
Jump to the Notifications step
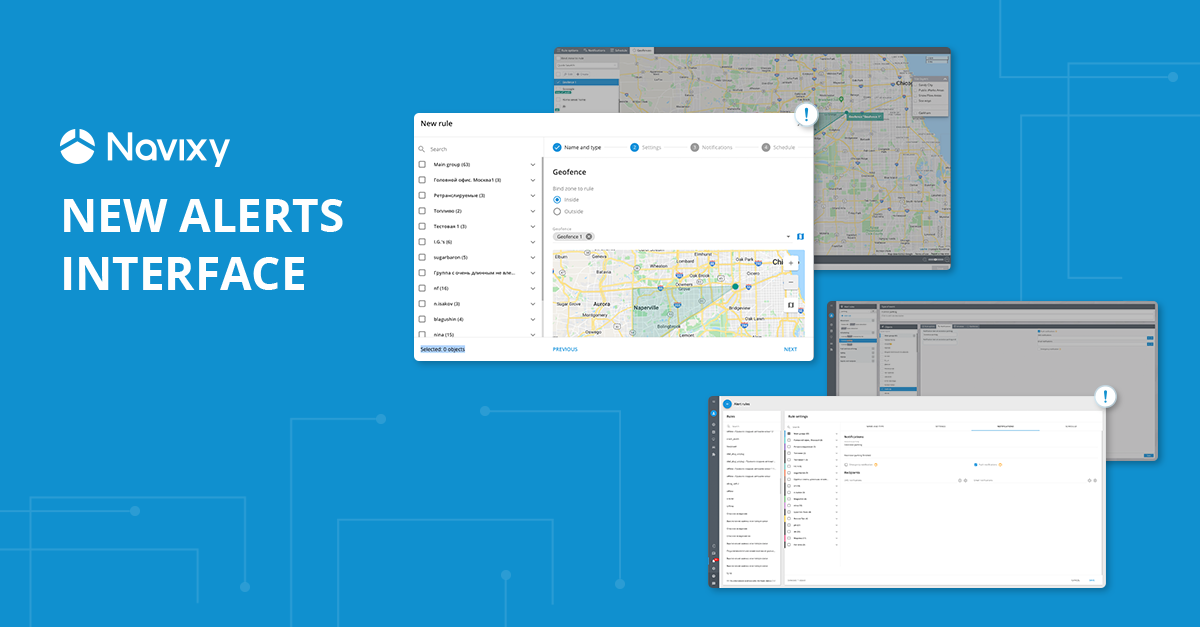click(711, 147)
